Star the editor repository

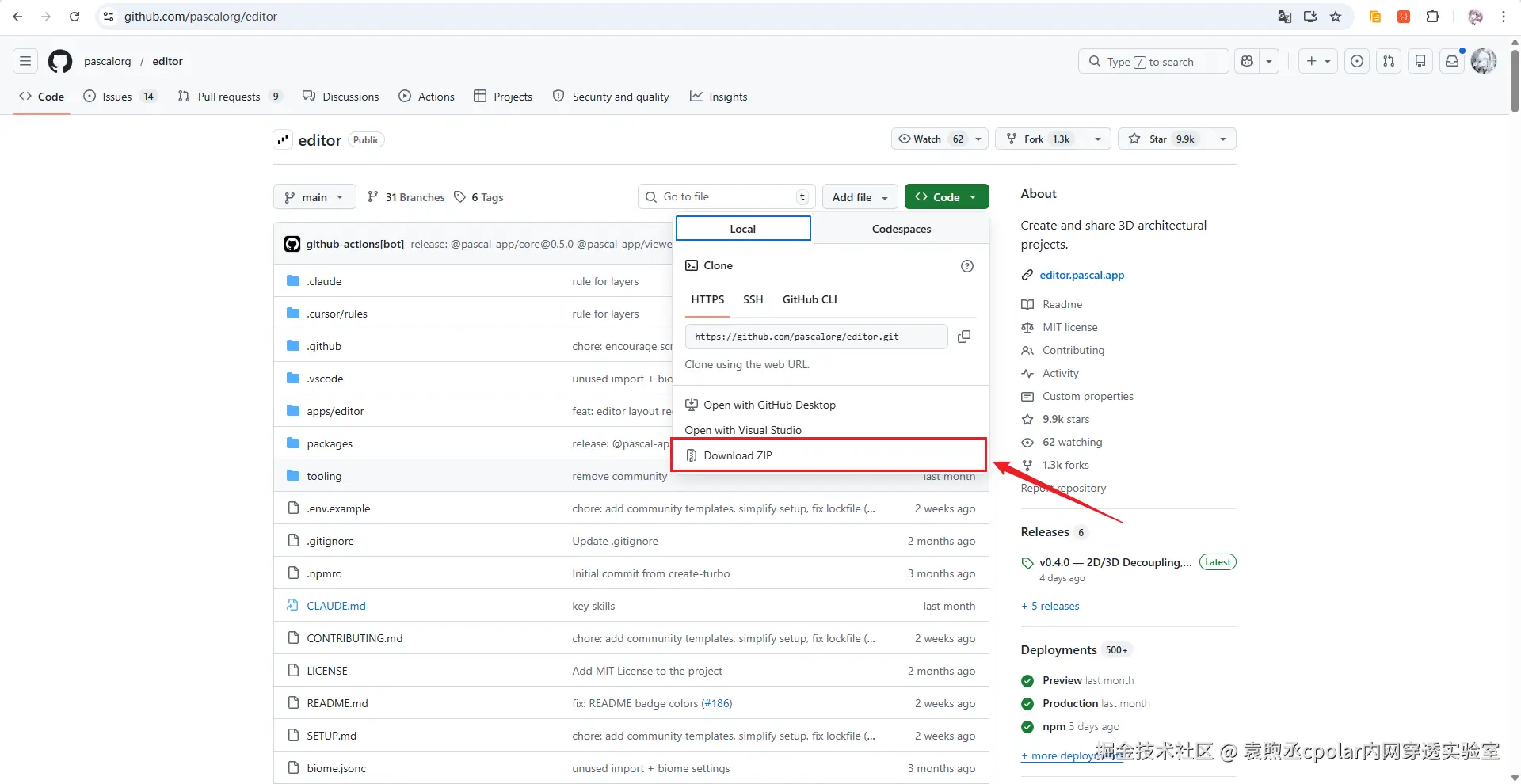pos(1165,139)
